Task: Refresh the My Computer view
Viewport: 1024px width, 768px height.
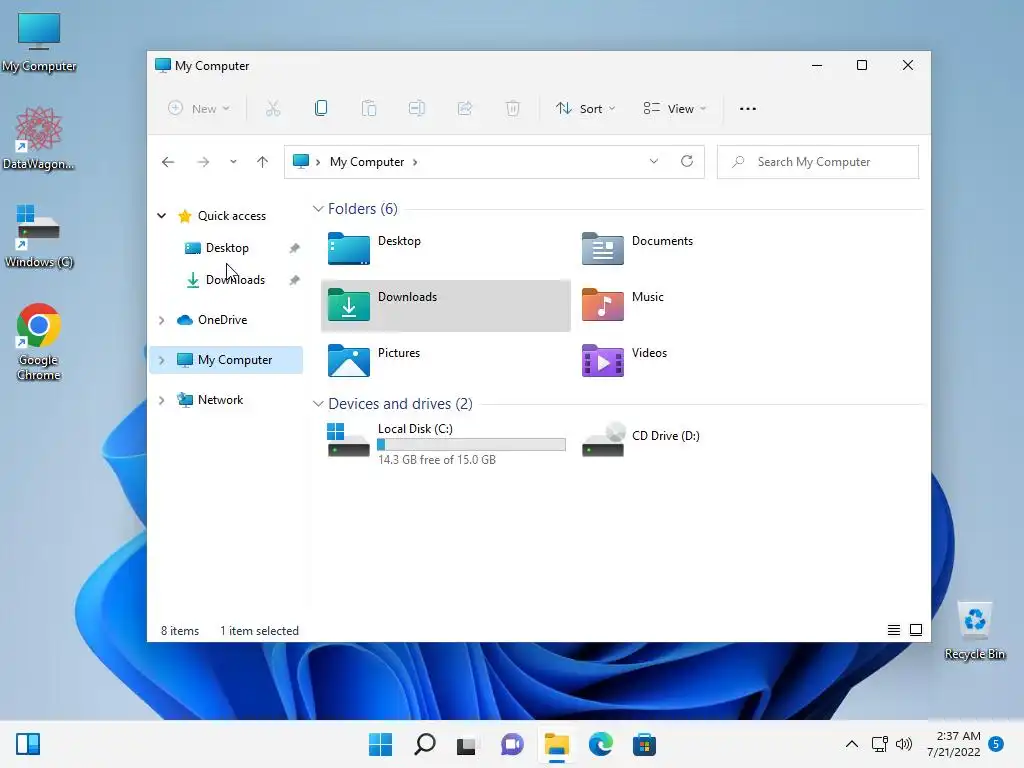Action: coord(687,161)
